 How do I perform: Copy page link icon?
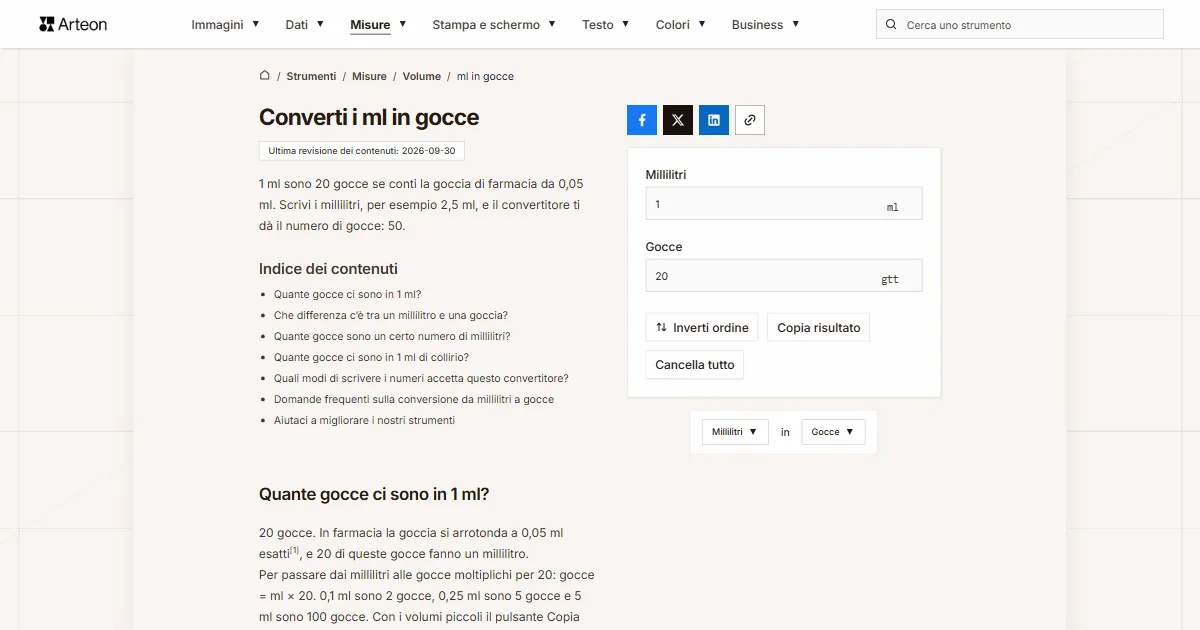[x=750, y=120]
